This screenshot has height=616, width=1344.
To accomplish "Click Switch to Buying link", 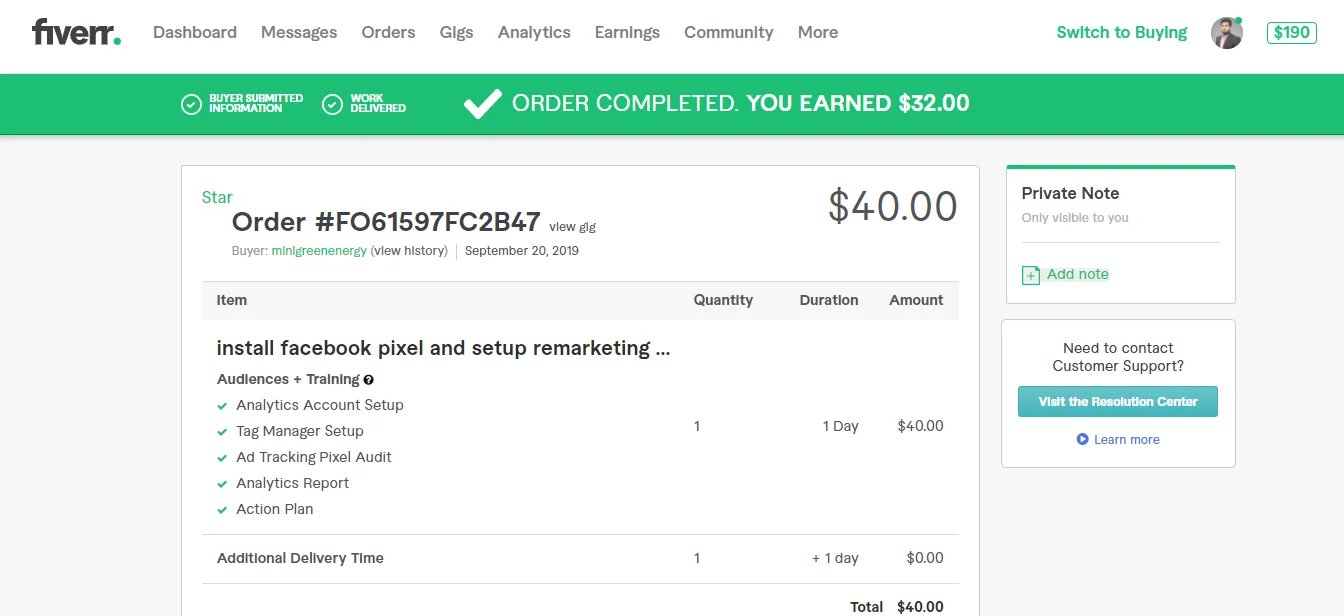I will click(x=1121, y=32).
